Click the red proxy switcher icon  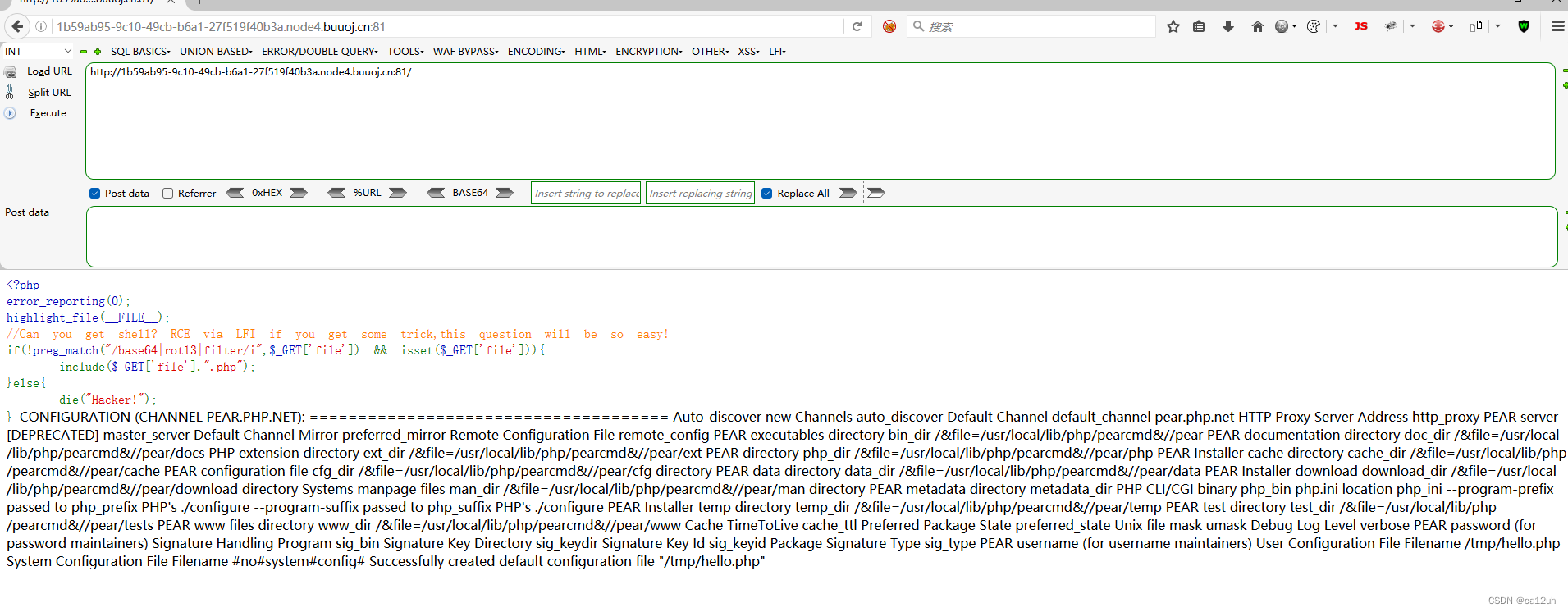(x=1438, y=26)
